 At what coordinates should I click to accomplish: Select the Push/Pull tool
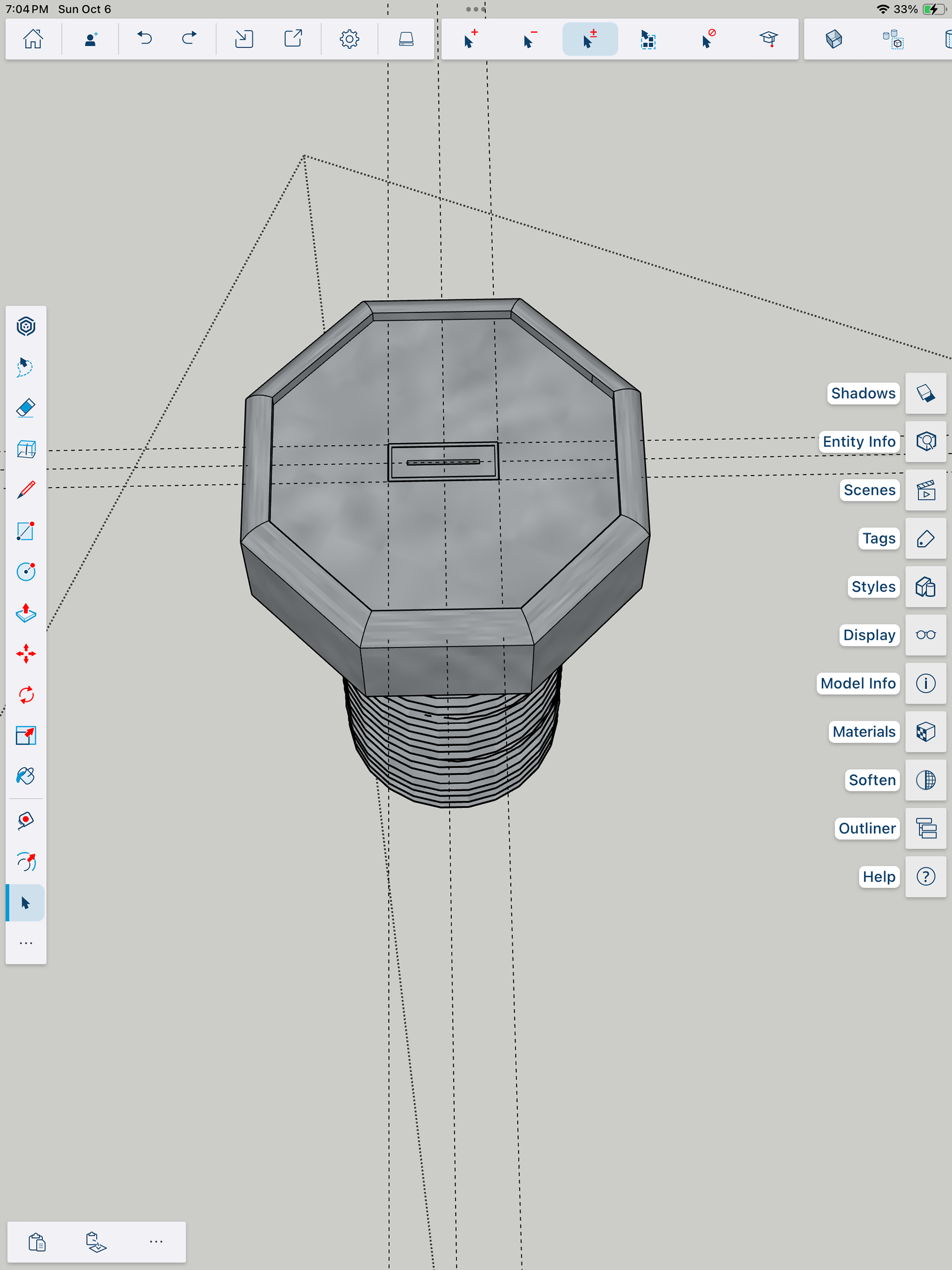coord(26,612)
